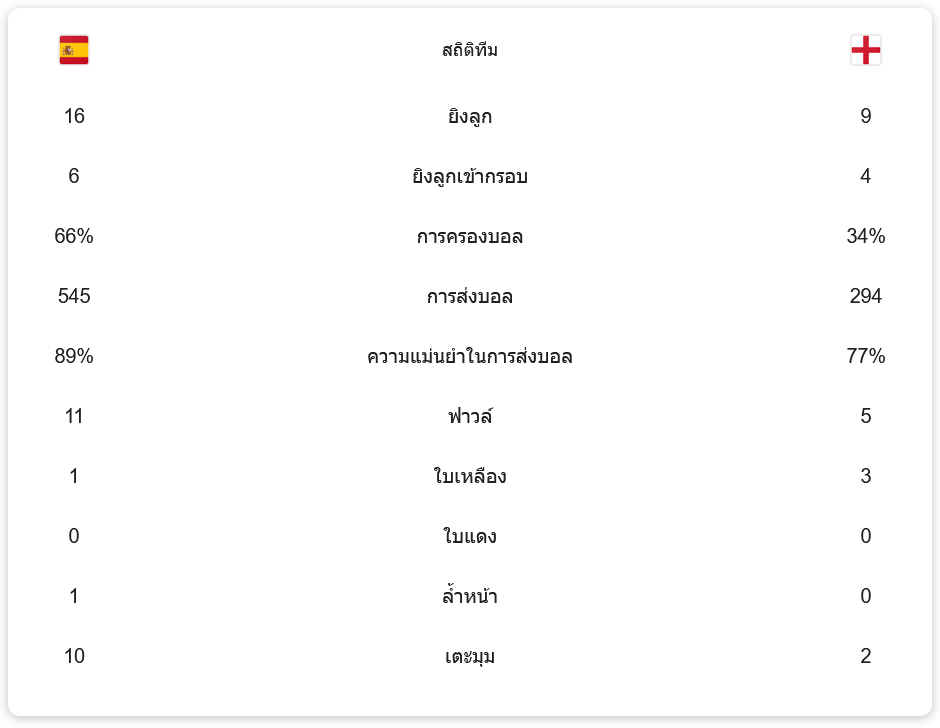Click Spain's 545 passes value
This screenshot has height=728, width=940.
click(x=74, y=296)
